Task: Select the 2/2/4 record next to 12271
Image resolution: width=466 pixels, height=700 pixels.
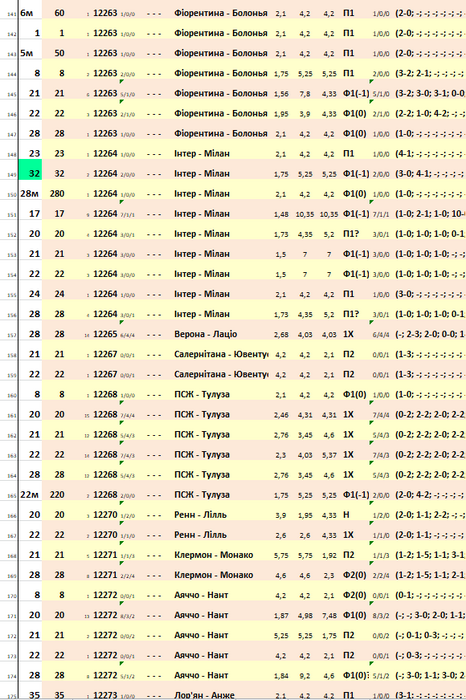Action: pyautogui.click(x=128, y=576)
